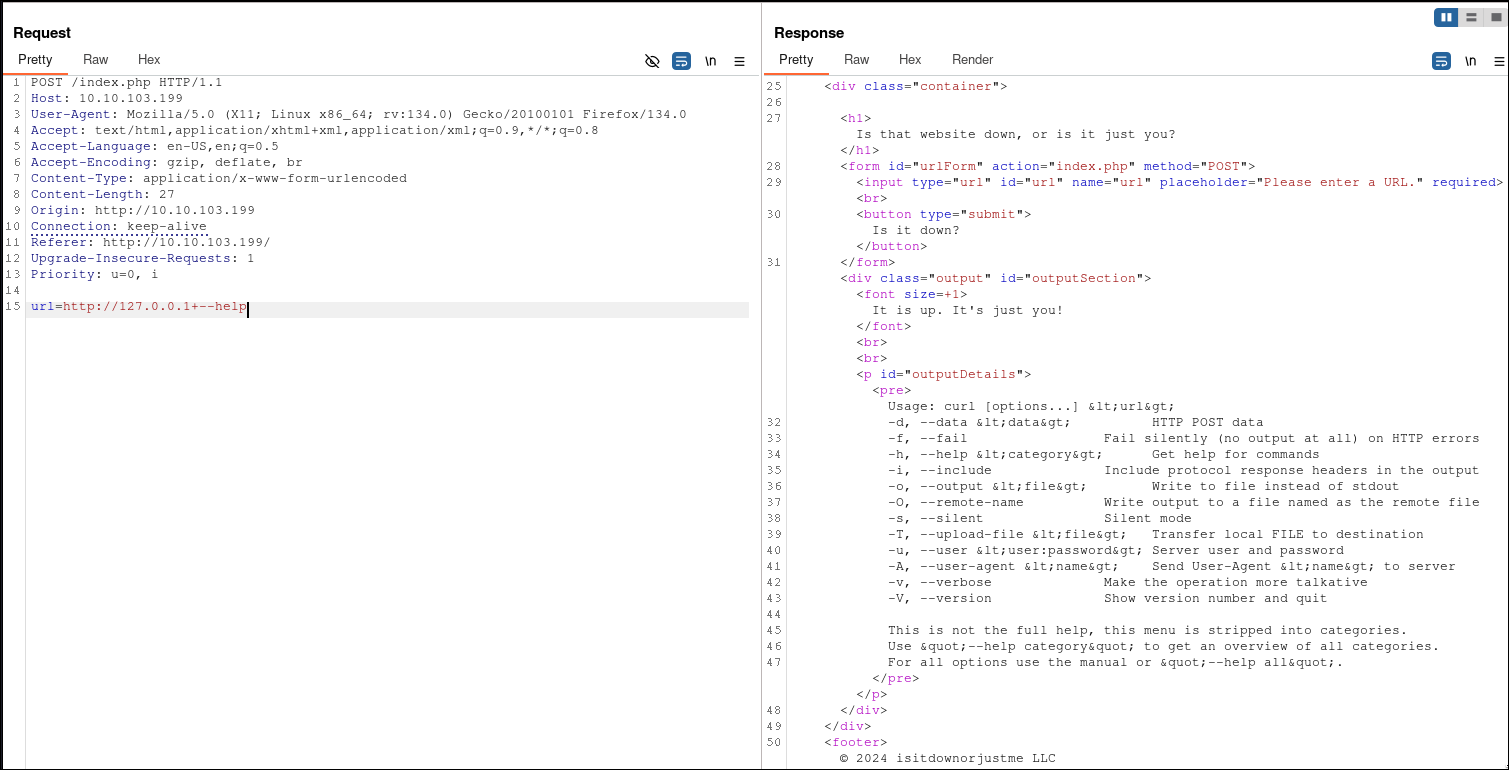Click response line number 25 in gutter
The image size is (1509, 770).
tap(774, 86)
